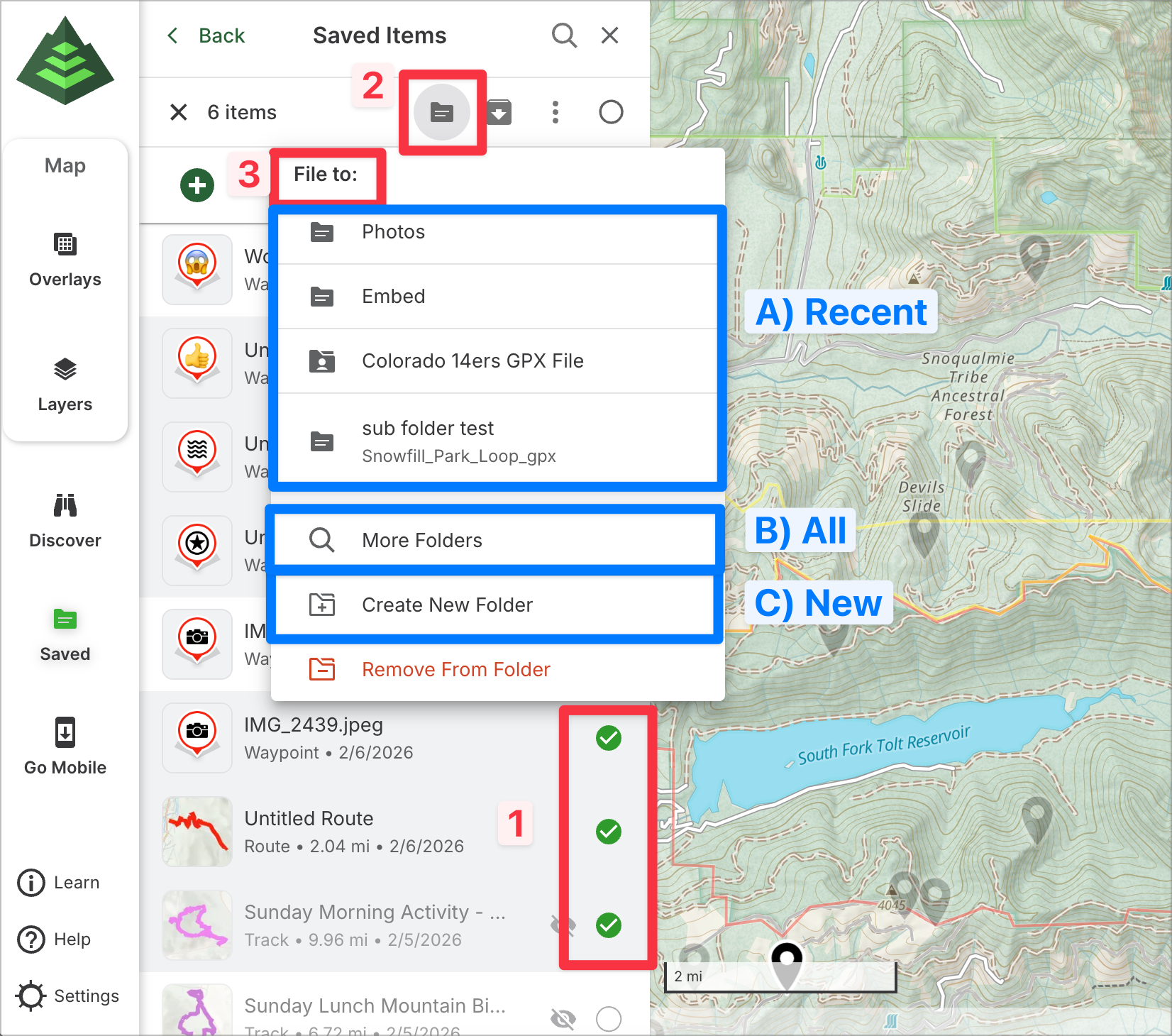
Task: Toggle the select-all circle in selection bar
Action: [610, 112]
